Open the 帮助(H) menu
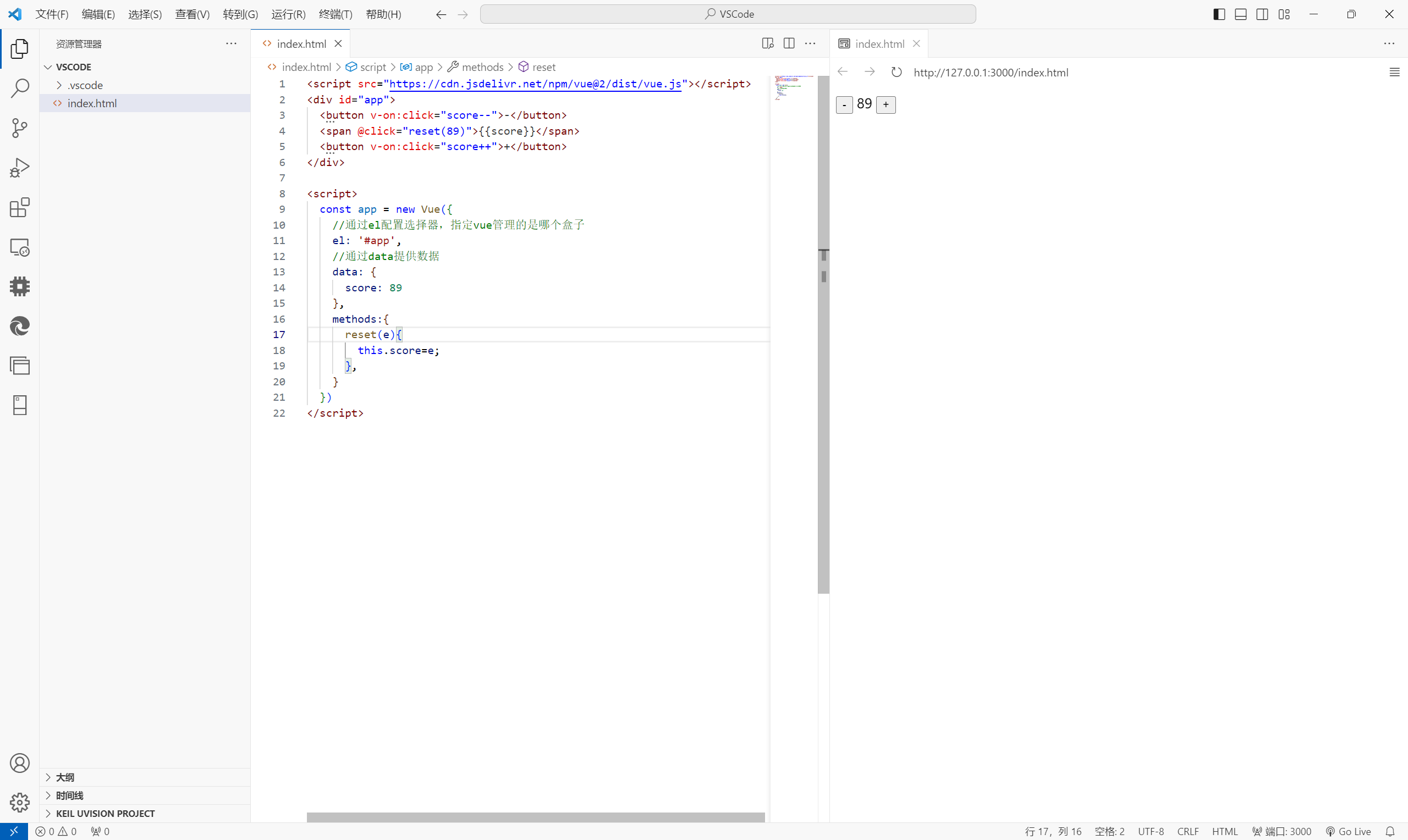This screenshot has height=840, width=1408. 384,14
